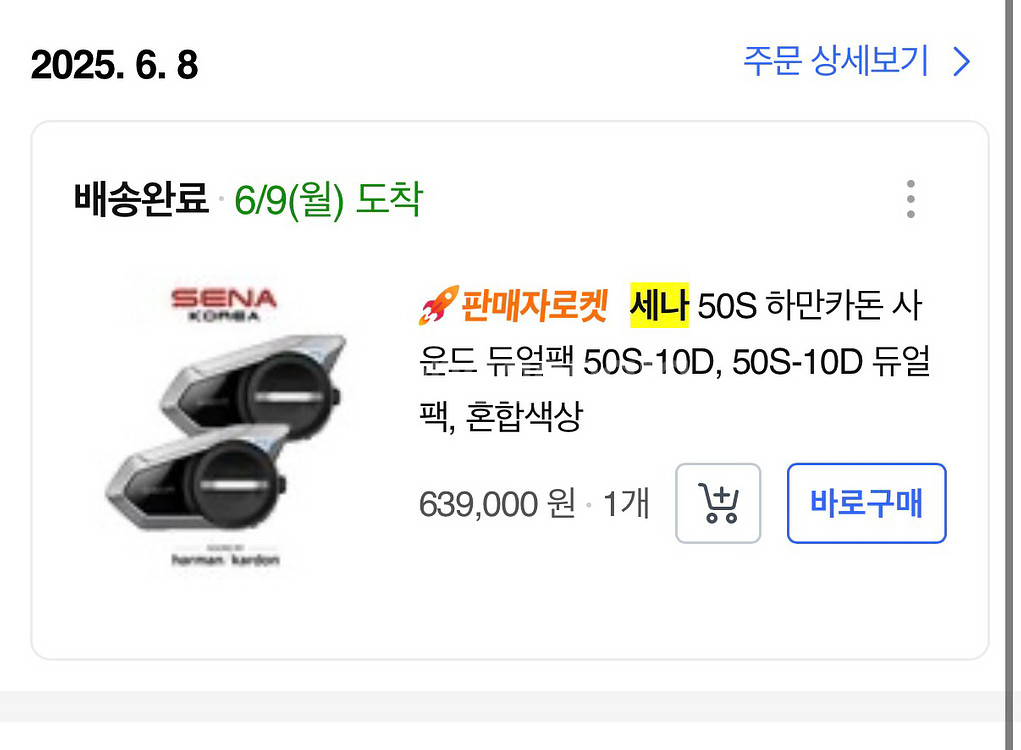Click the 1개 quantity label
The image size is (1021, 750).
click(626, 504)
